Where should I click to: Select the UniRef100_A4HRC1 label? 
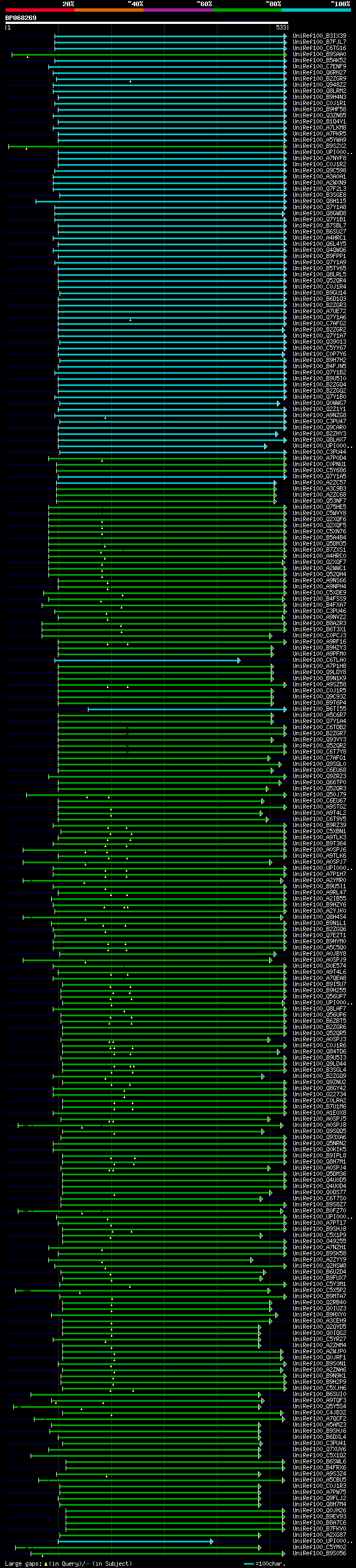click(319, 238)
